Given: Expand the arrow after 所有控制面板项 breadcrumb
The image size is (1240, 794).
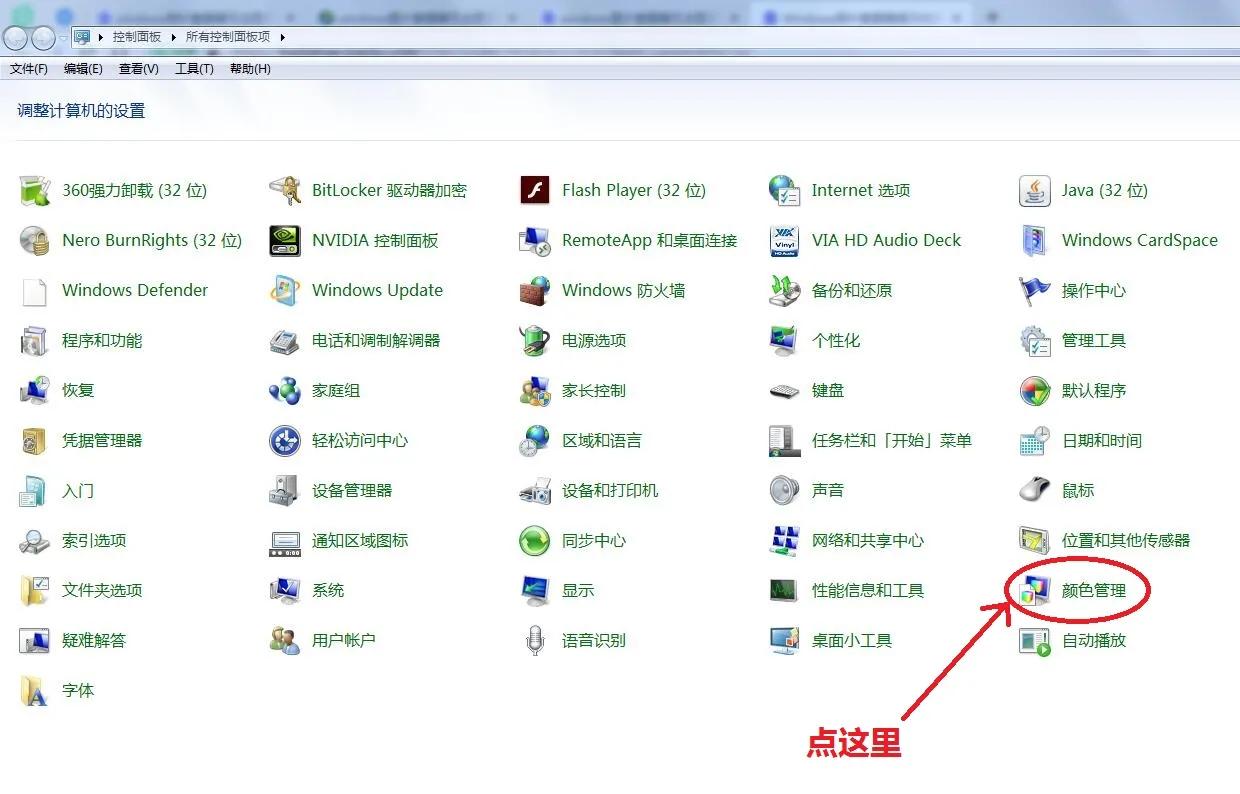Looking at the screenshot, I should [x=282, y=37].
